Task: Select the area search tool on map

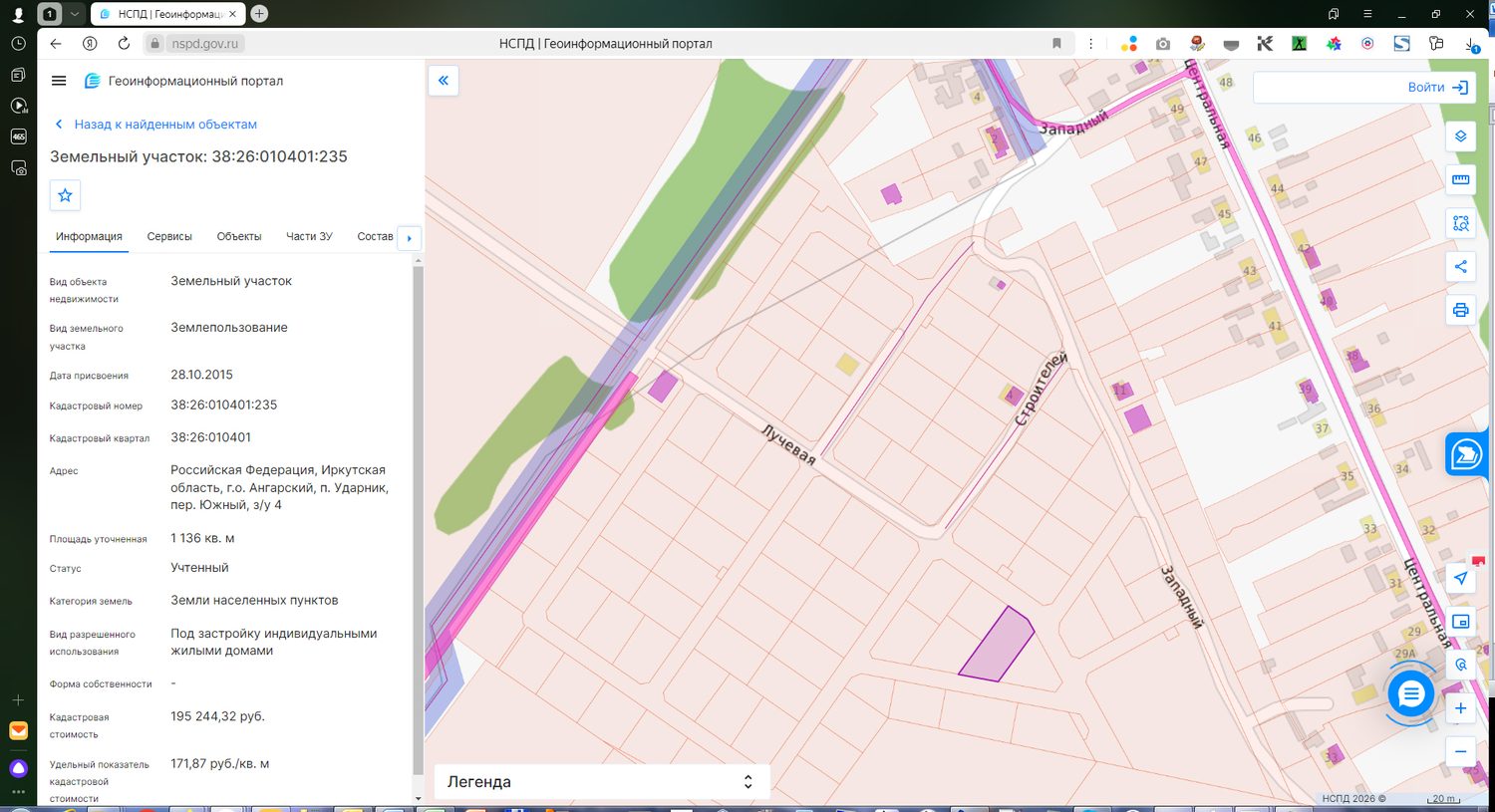Action: [1460, 223]
